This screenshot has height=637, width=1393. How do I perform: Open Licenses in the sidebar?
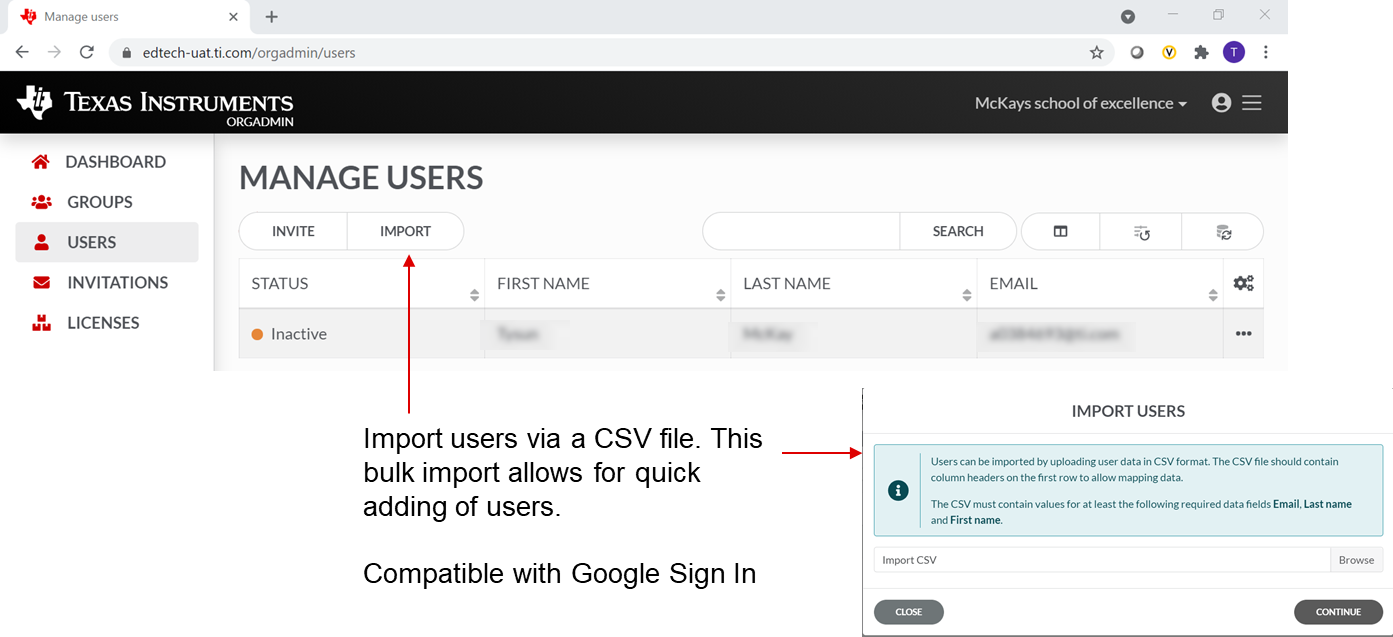103,323
